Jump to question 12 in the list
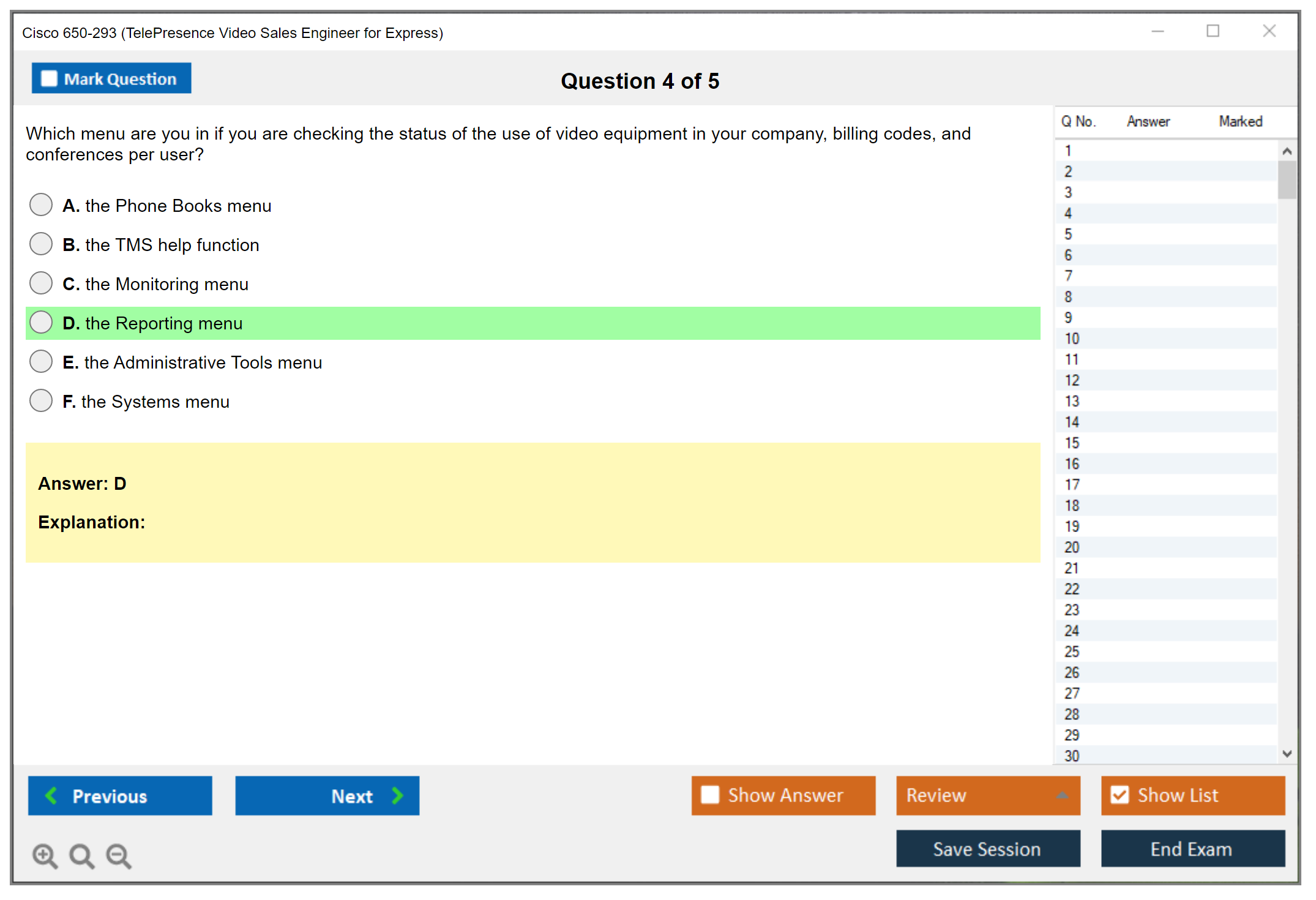This screenshot has height=900, width=1316. [1072, 380]
